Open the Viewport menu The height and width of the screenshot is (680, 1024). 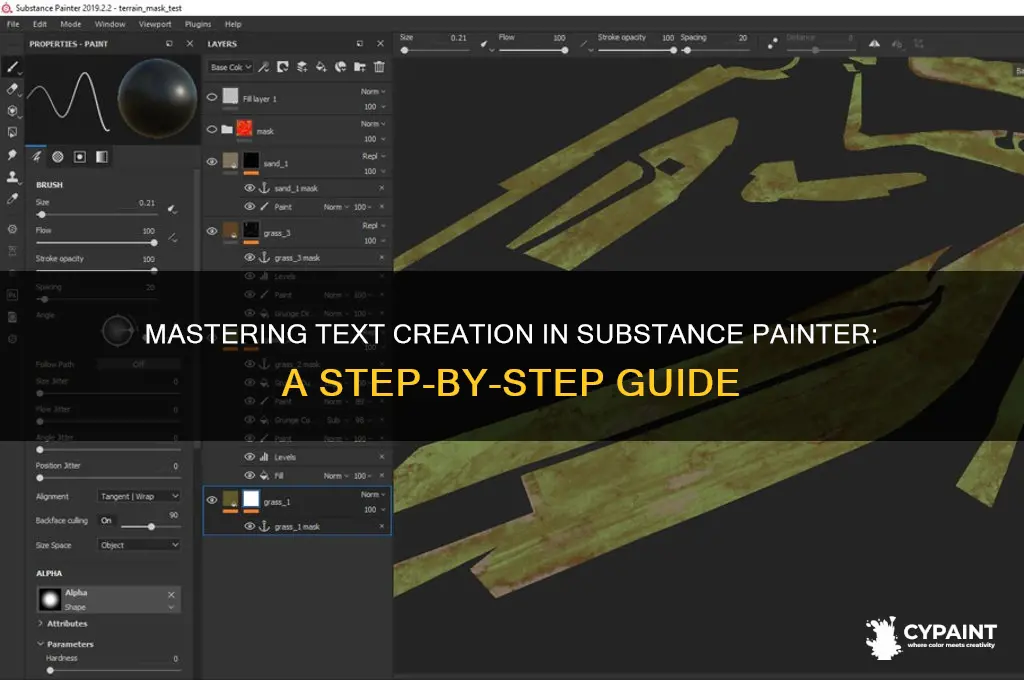[155, 24]
